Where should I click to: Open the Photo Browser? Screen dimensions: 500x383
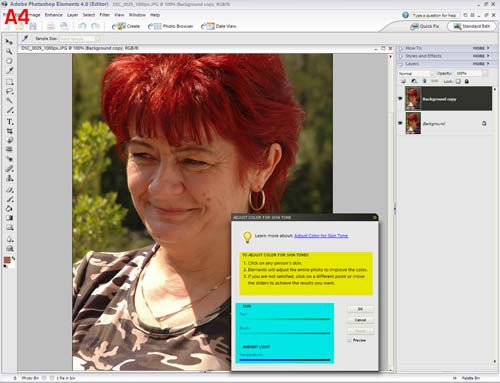click(171, 26)
